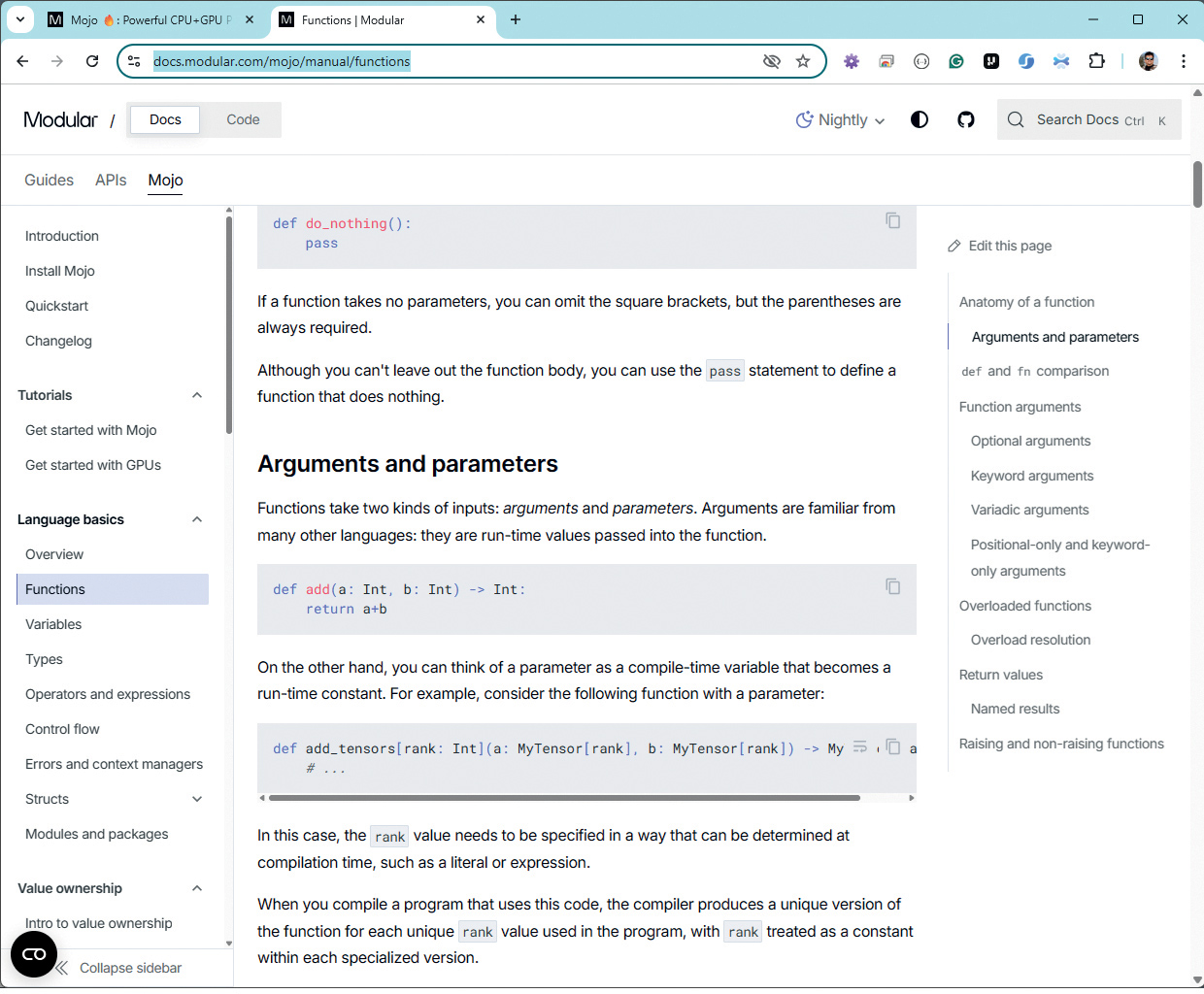Toggle word wrap on add_tensors code

coord(860,747)
